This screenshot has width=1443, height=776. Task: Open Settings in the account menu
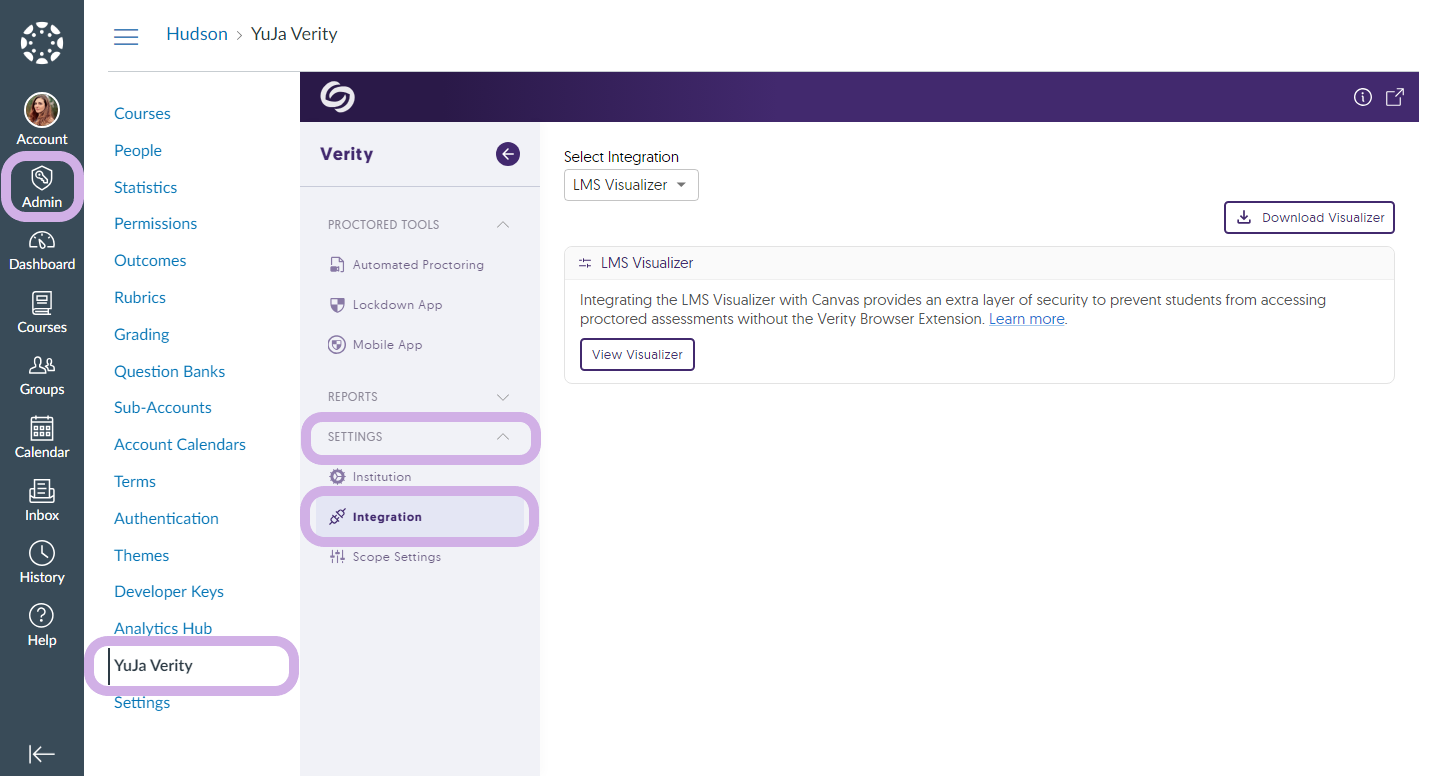pyautogui.click(x=142, y=703)
